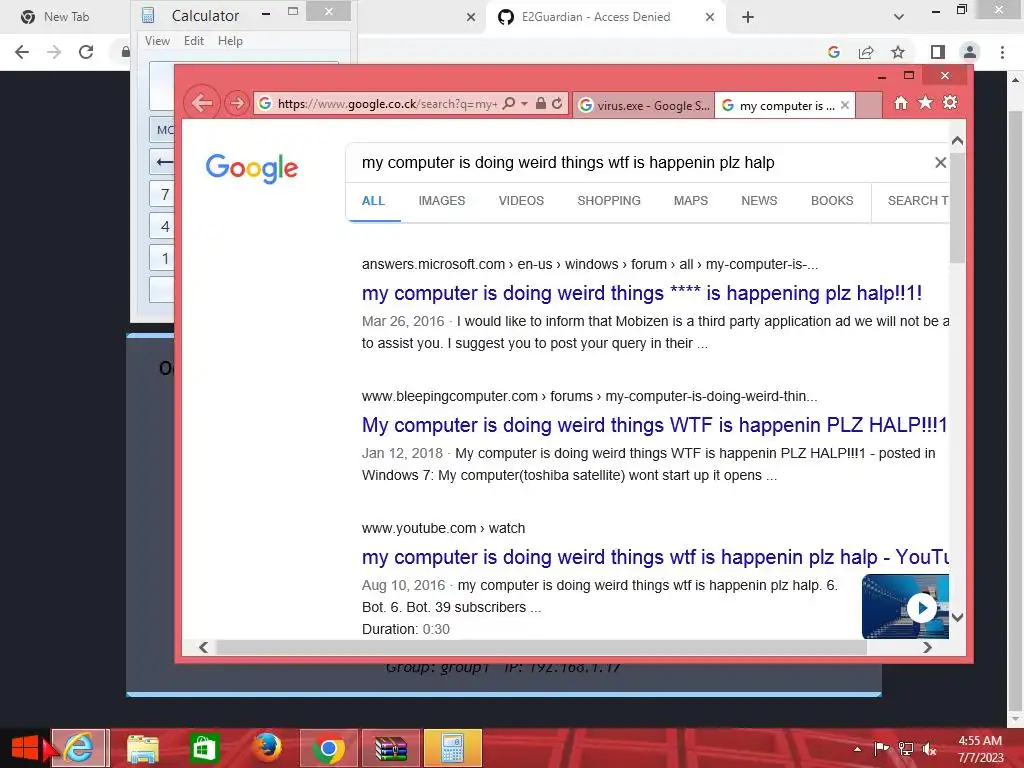Screen dimensions: 1024x768
Task: Click Calculator key 4
Action: (163, 226)
